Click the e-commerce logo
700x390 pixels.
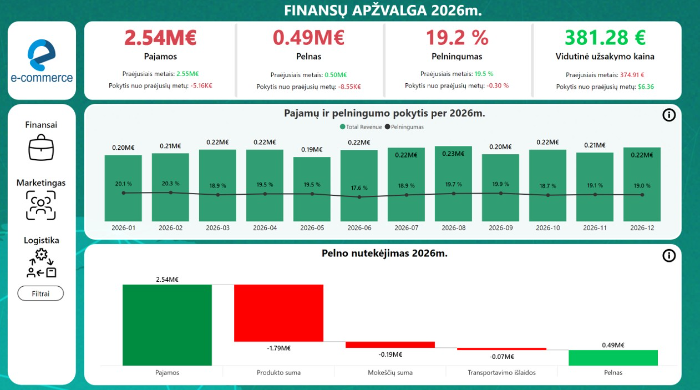click(42, 61)
